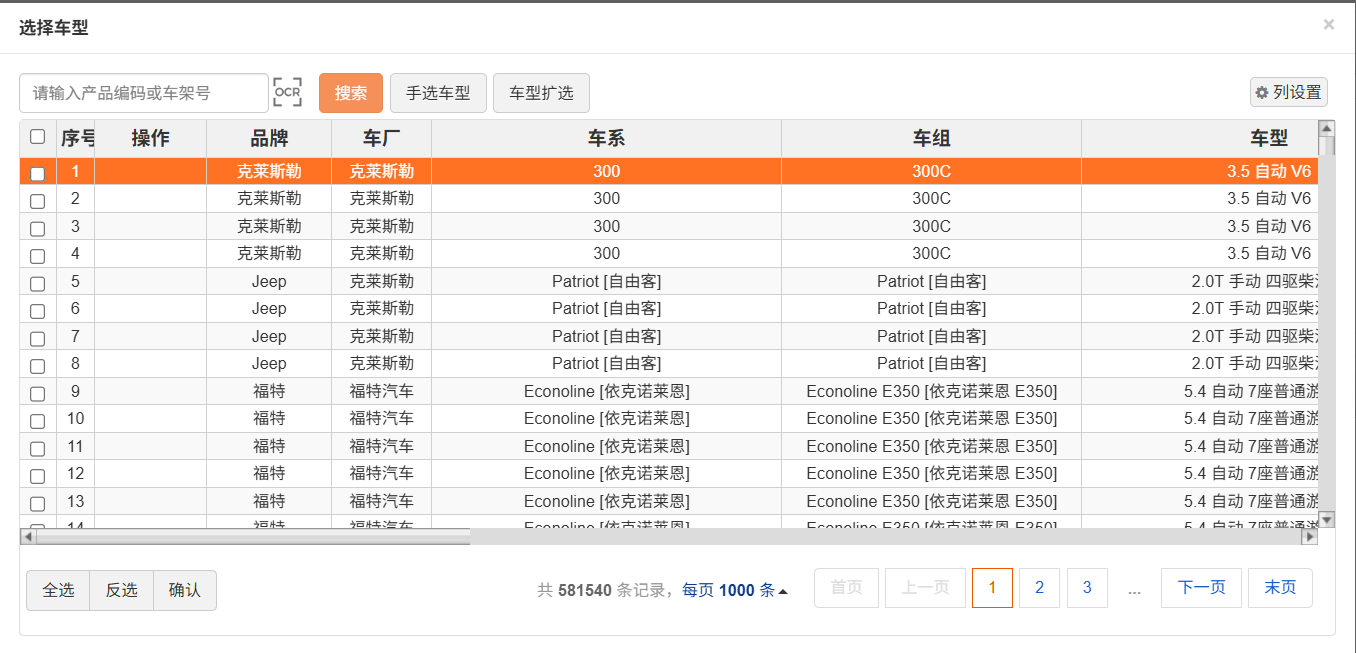The image size is (1356, 653).
Task: Open column settings with gear icon
Action: 1288,92
